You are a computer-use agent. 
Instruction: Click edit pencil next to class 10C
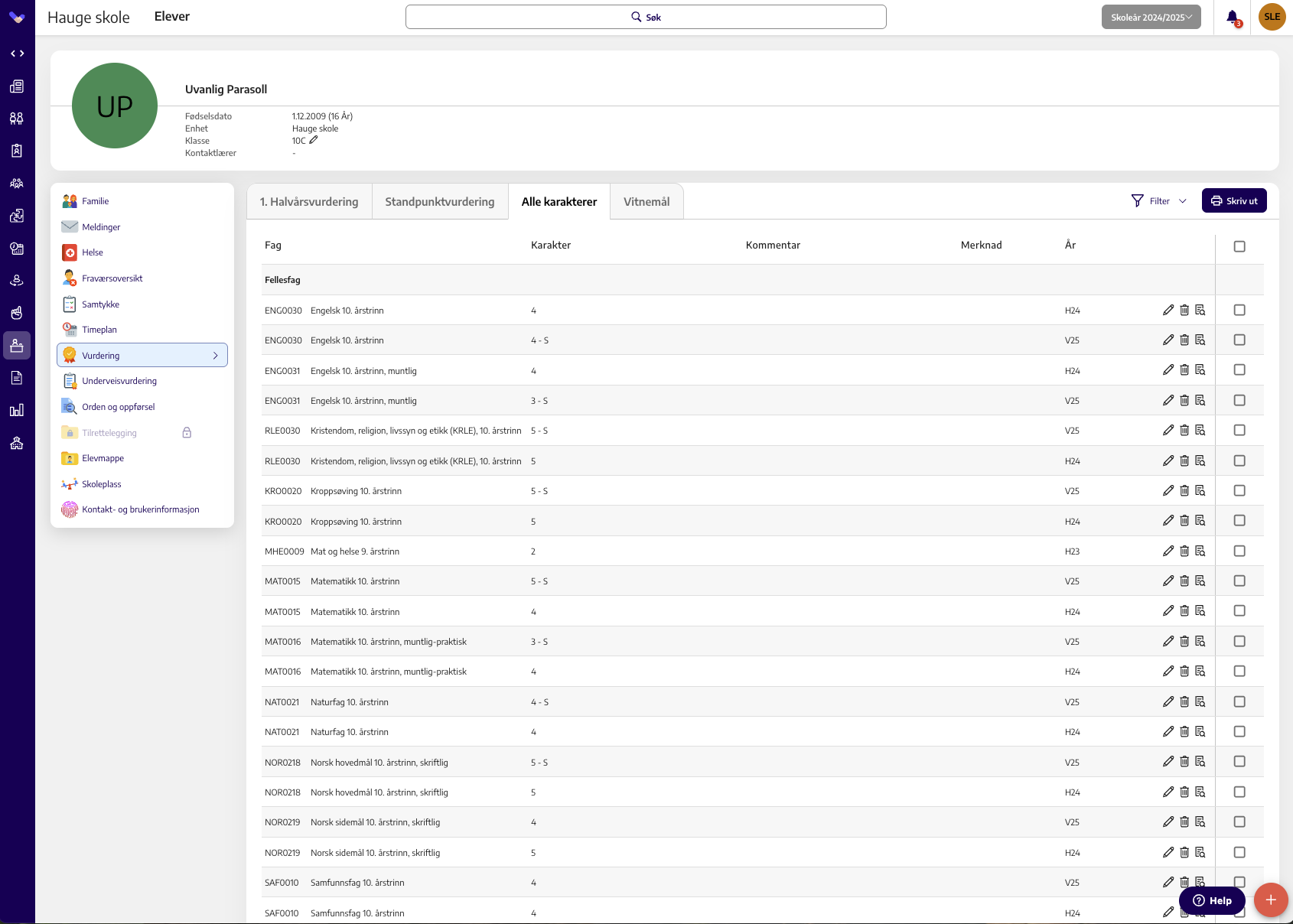[313, 140]
